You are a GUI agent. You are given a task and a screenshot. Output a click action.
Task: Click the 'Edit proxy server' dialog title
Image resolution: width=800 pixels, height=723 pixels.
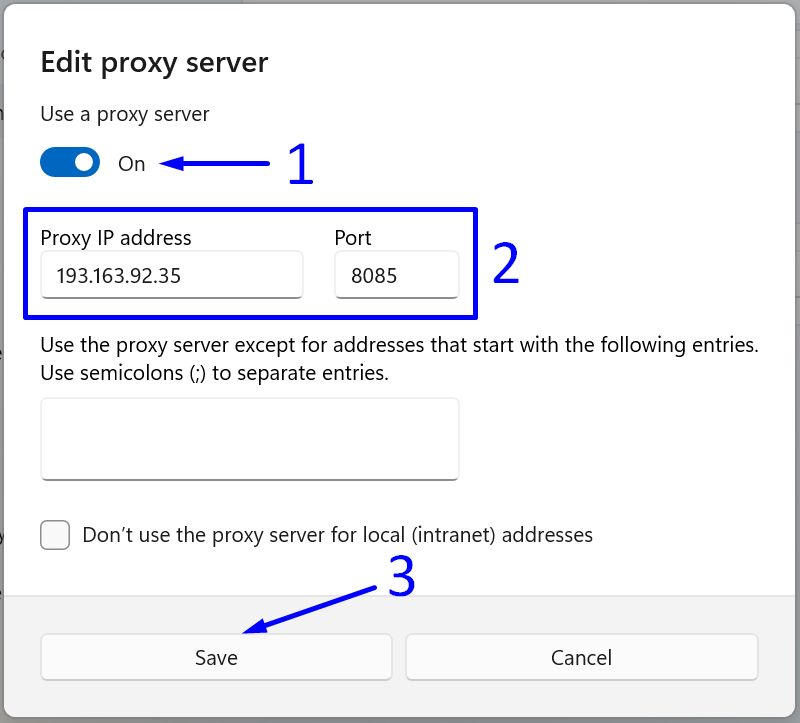(x=154, y=62)
